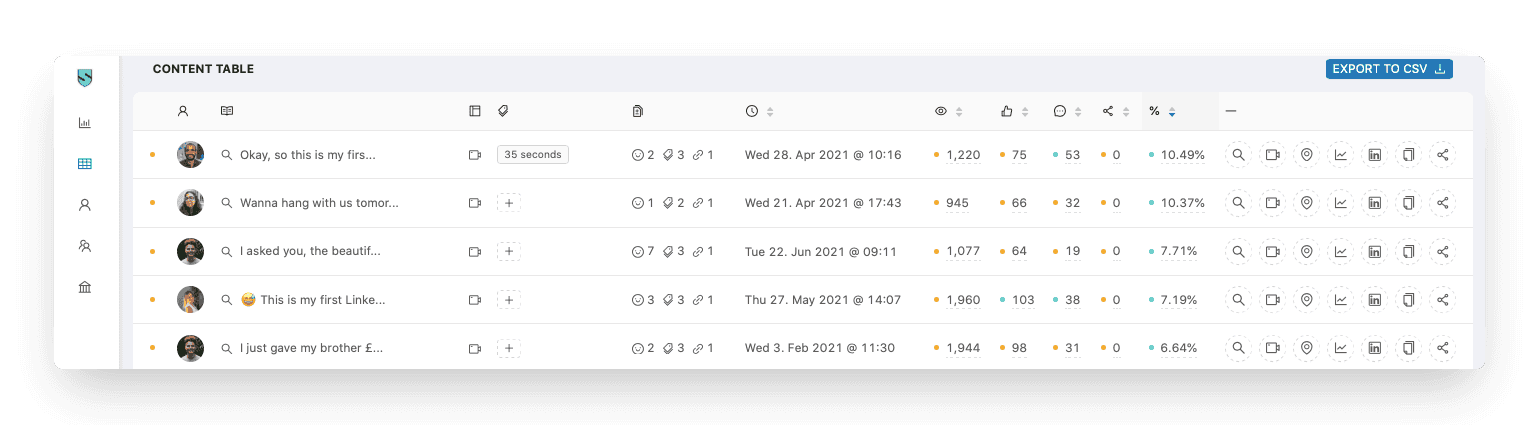Click the author avatar of the first post
The width and height of the screenshot is (1539, 425).
pyautogui.click(x=190, y=155)
